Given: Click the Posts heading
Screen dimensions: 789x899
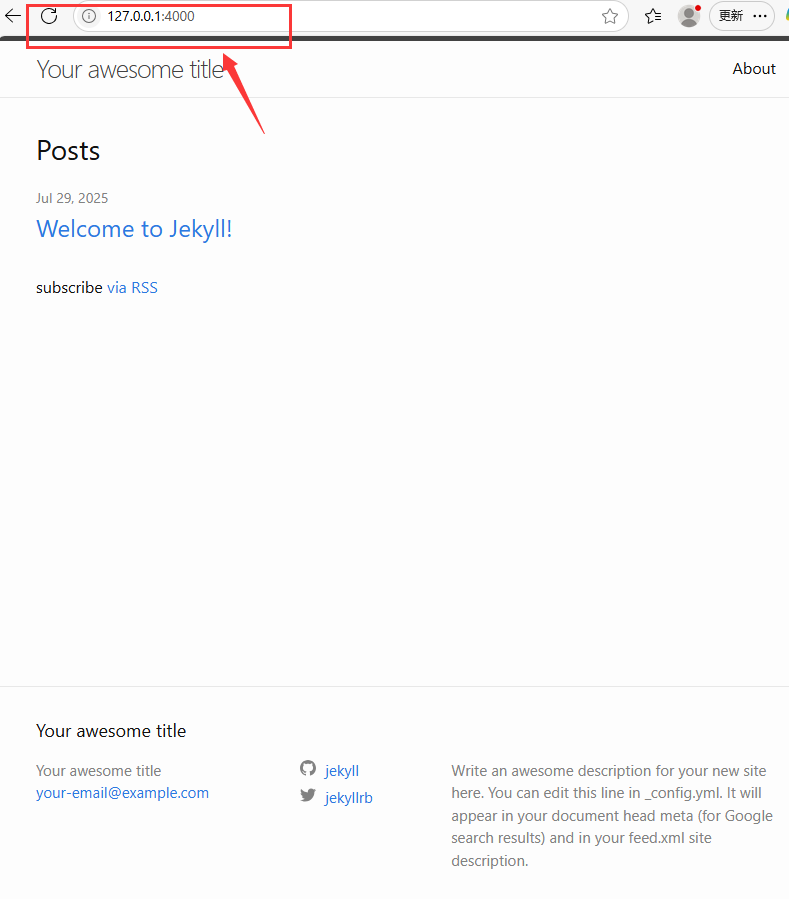Looking at the screenshot, I should tap(68, 151).
